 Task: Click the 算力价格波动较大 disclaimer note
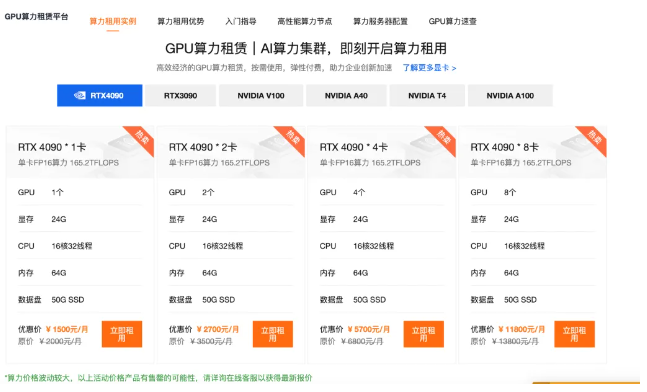[x=158, y=378]
